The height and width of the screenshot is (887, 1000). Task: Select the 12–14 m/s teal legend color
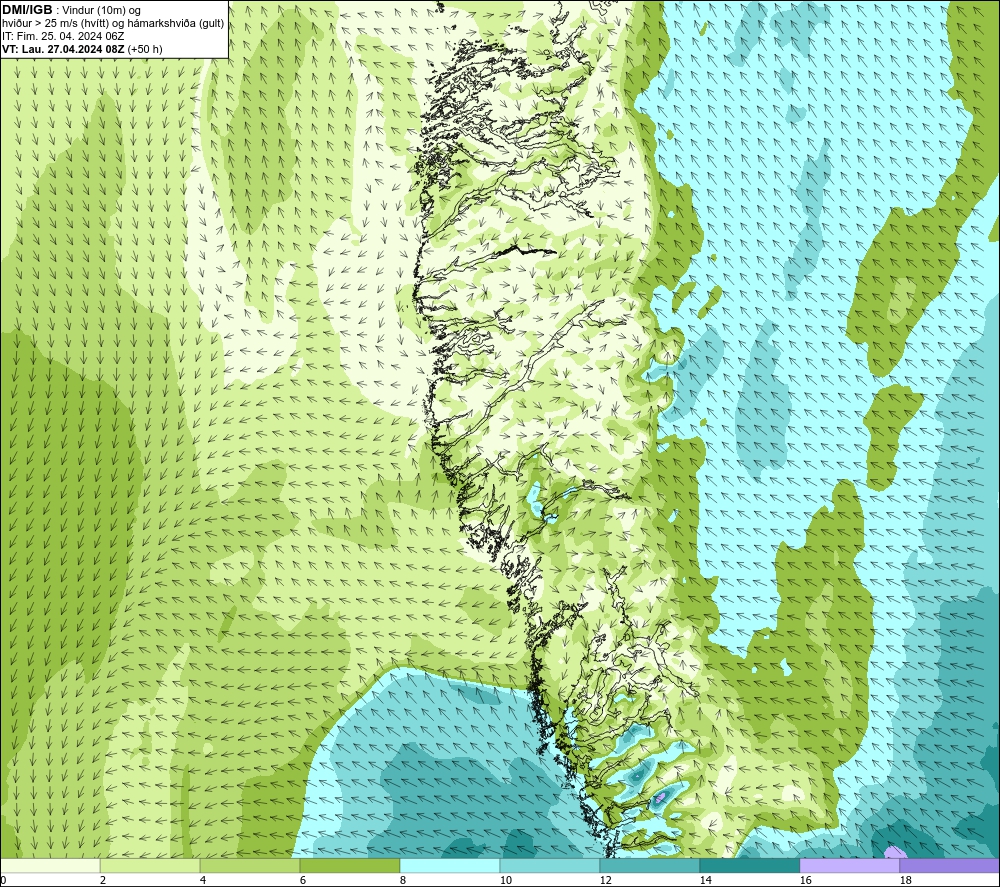649,866
